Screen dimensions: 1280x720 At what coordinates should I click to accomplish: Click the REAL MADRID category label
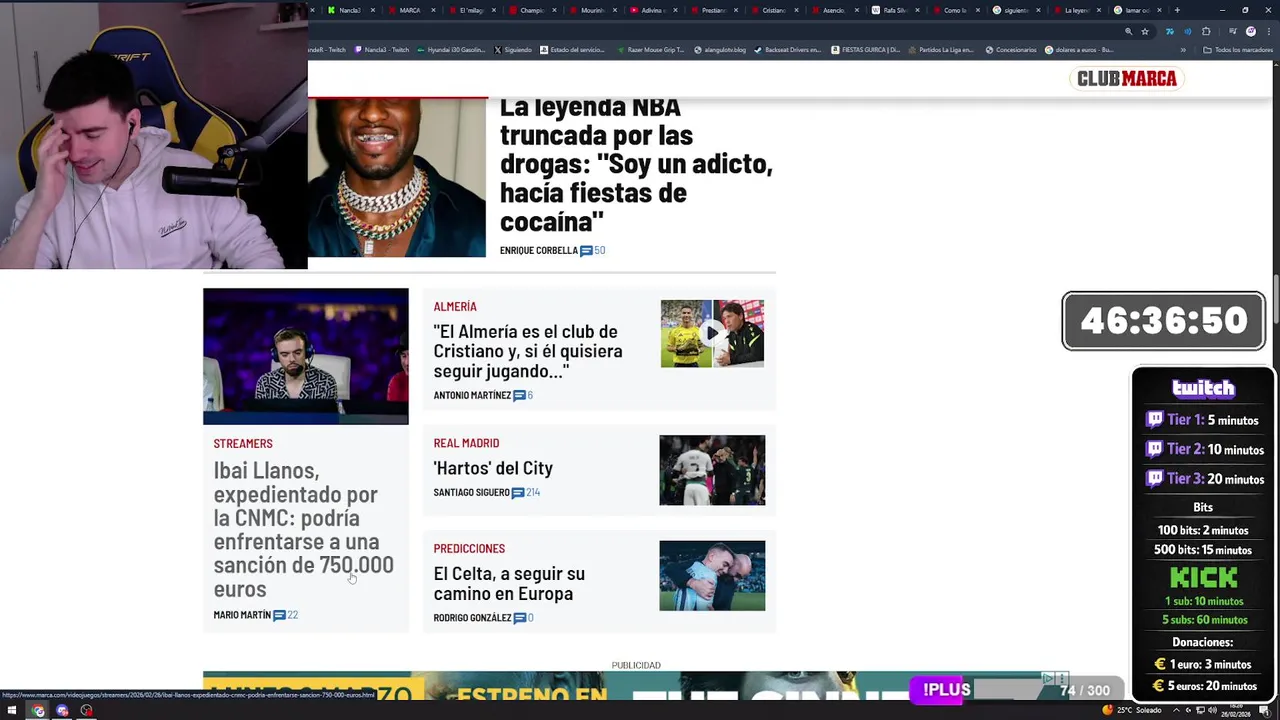coord(466,442)
